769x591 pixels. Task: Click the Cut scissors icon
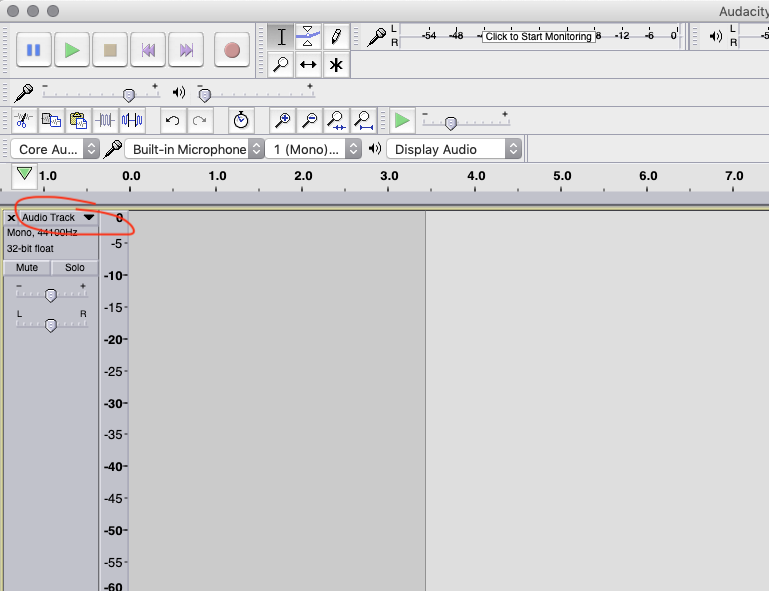tap(24, 120)
